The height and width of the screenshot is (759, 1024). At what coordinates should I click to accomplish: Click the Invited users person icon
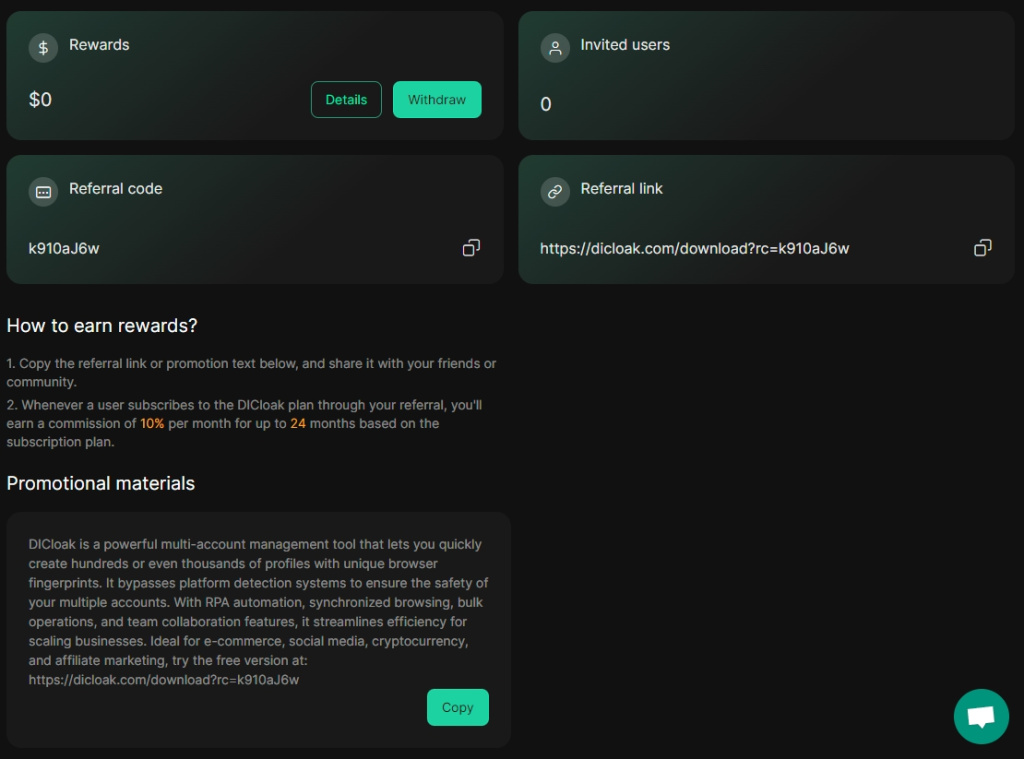(x=555, y=48)
